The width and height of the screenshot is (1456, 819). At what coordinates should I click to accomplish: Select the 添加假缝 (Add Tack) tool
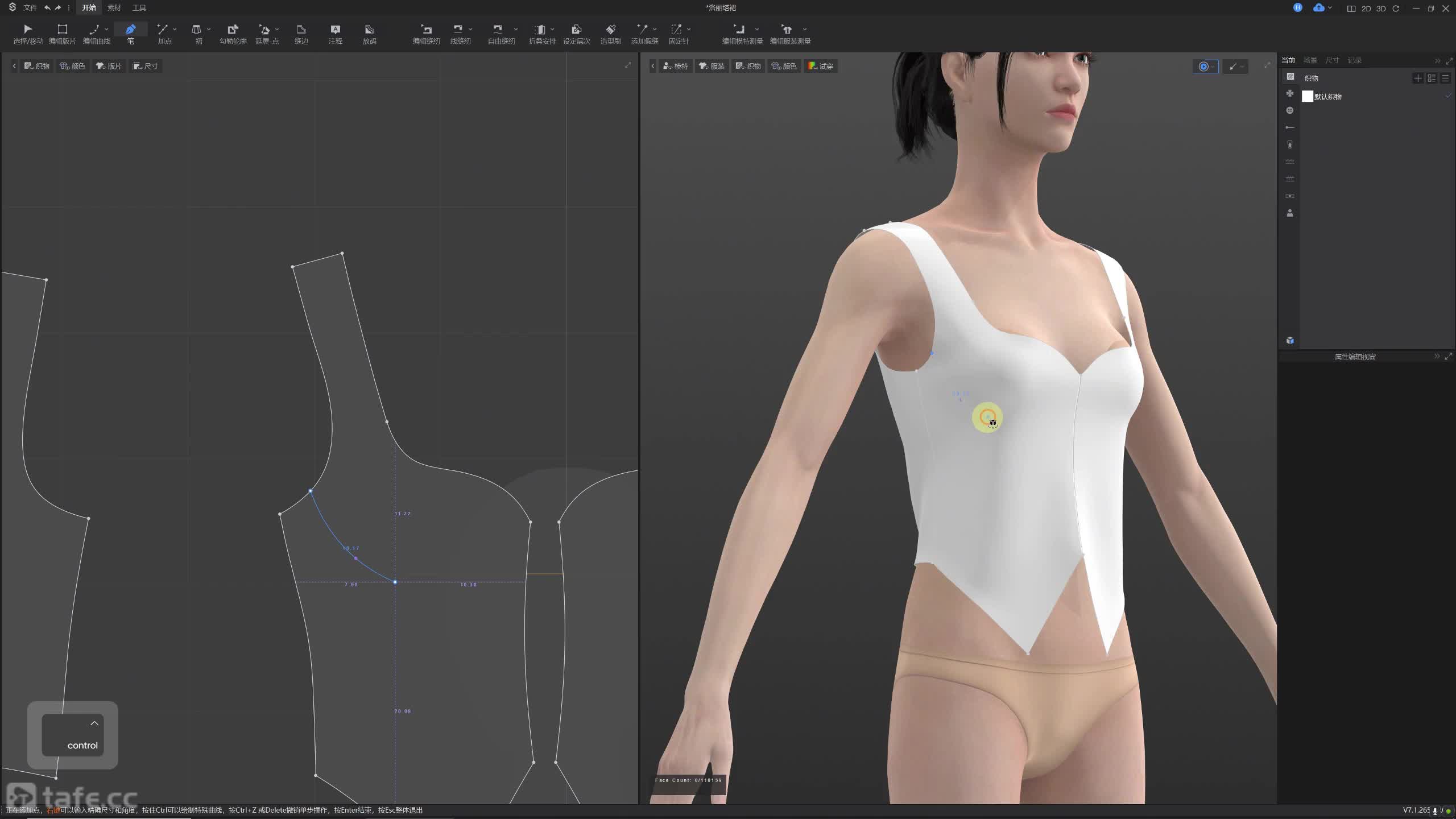pos(644,34)
